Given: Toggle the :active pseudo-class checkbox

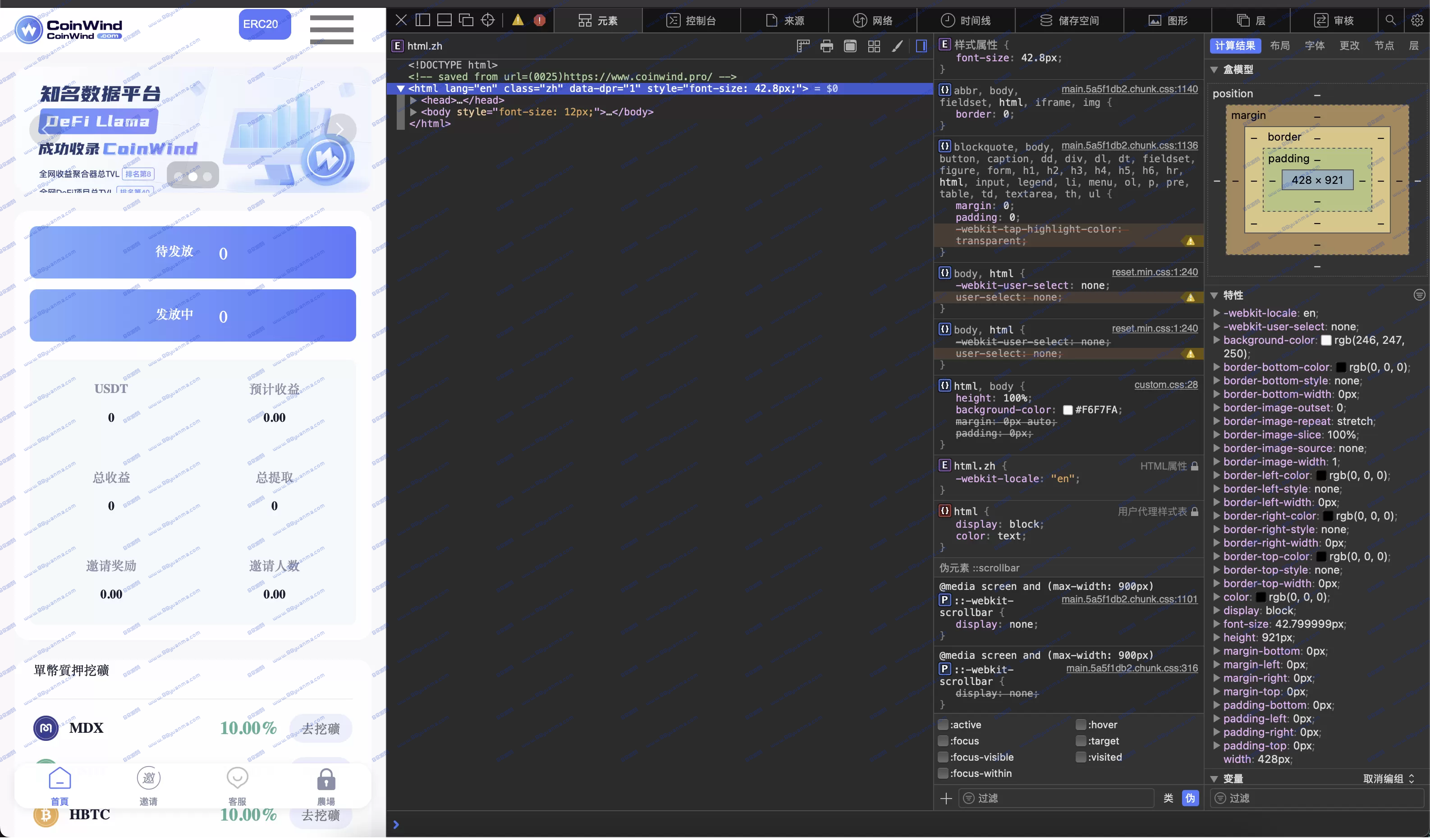Looking at the screenshot, I should [943, 725].
